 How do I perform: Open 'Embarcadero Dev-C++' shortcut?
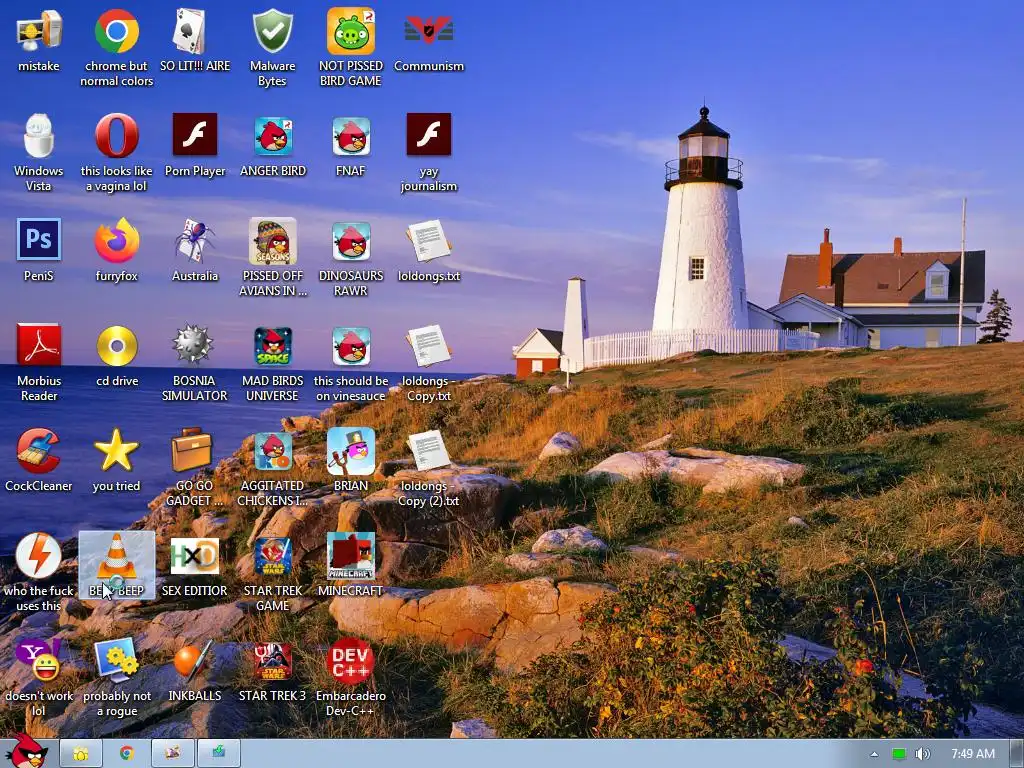351,661
